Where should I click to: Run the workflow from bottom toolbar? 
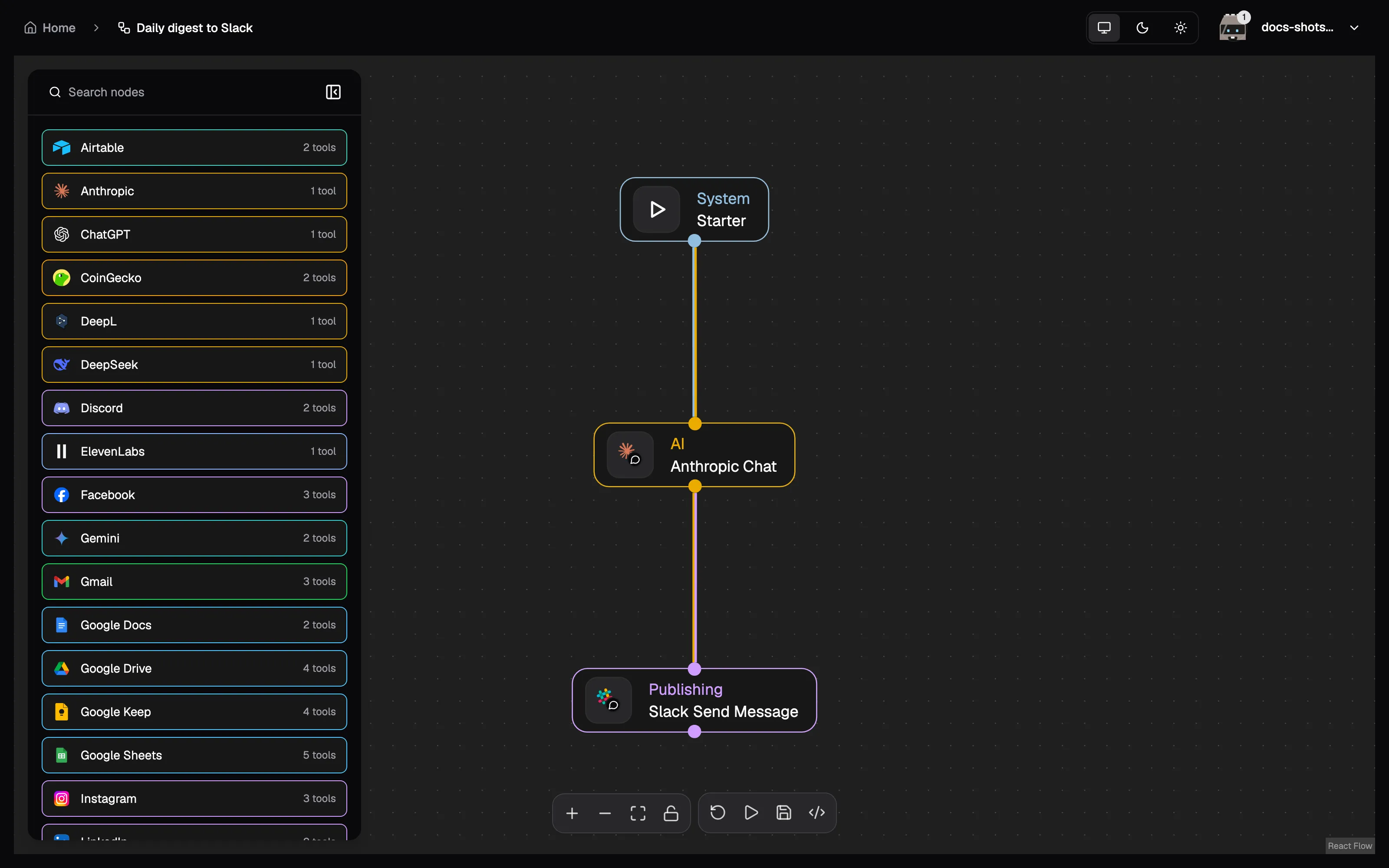point(751,812)
